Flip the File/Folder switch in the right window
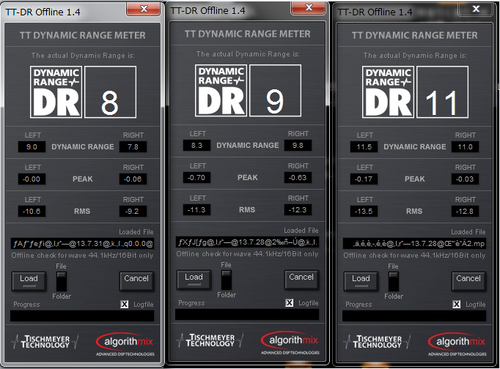The width and height of the screenshot is (500, 369). coord(393,281)
